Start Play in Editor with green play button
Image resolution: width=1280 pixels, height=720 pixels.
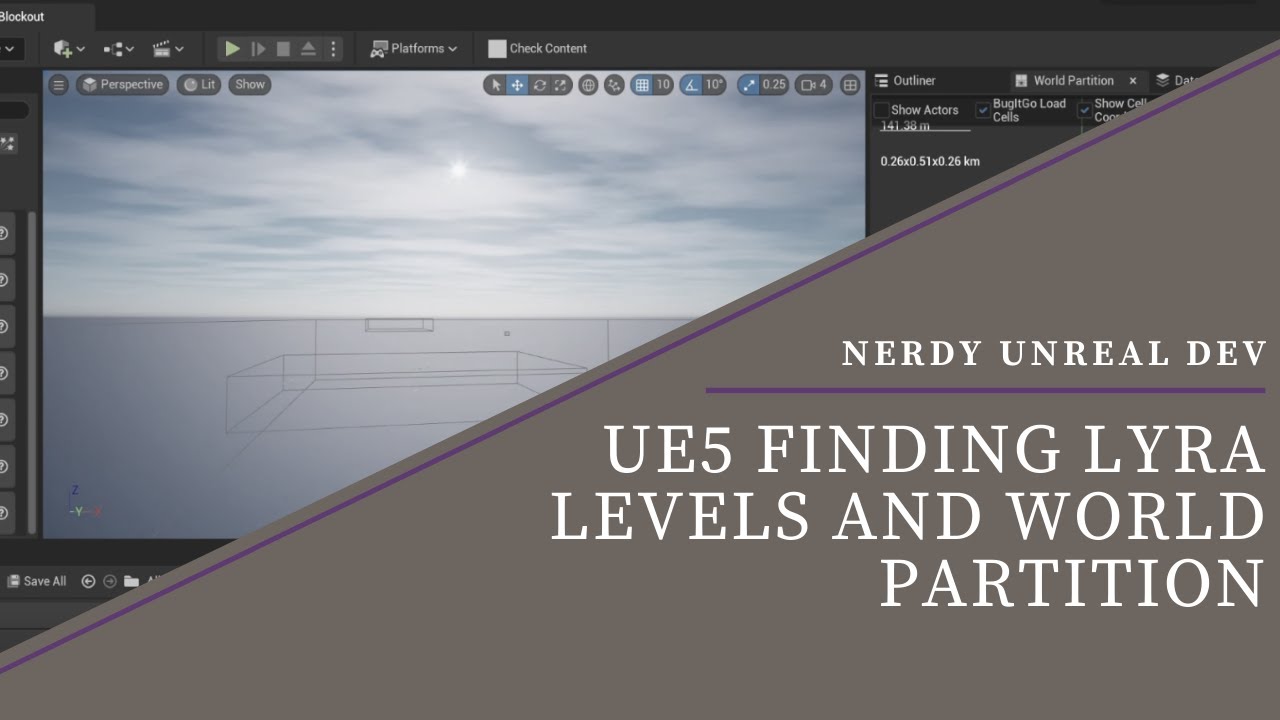pyautogui.click(x=232, y=48)
